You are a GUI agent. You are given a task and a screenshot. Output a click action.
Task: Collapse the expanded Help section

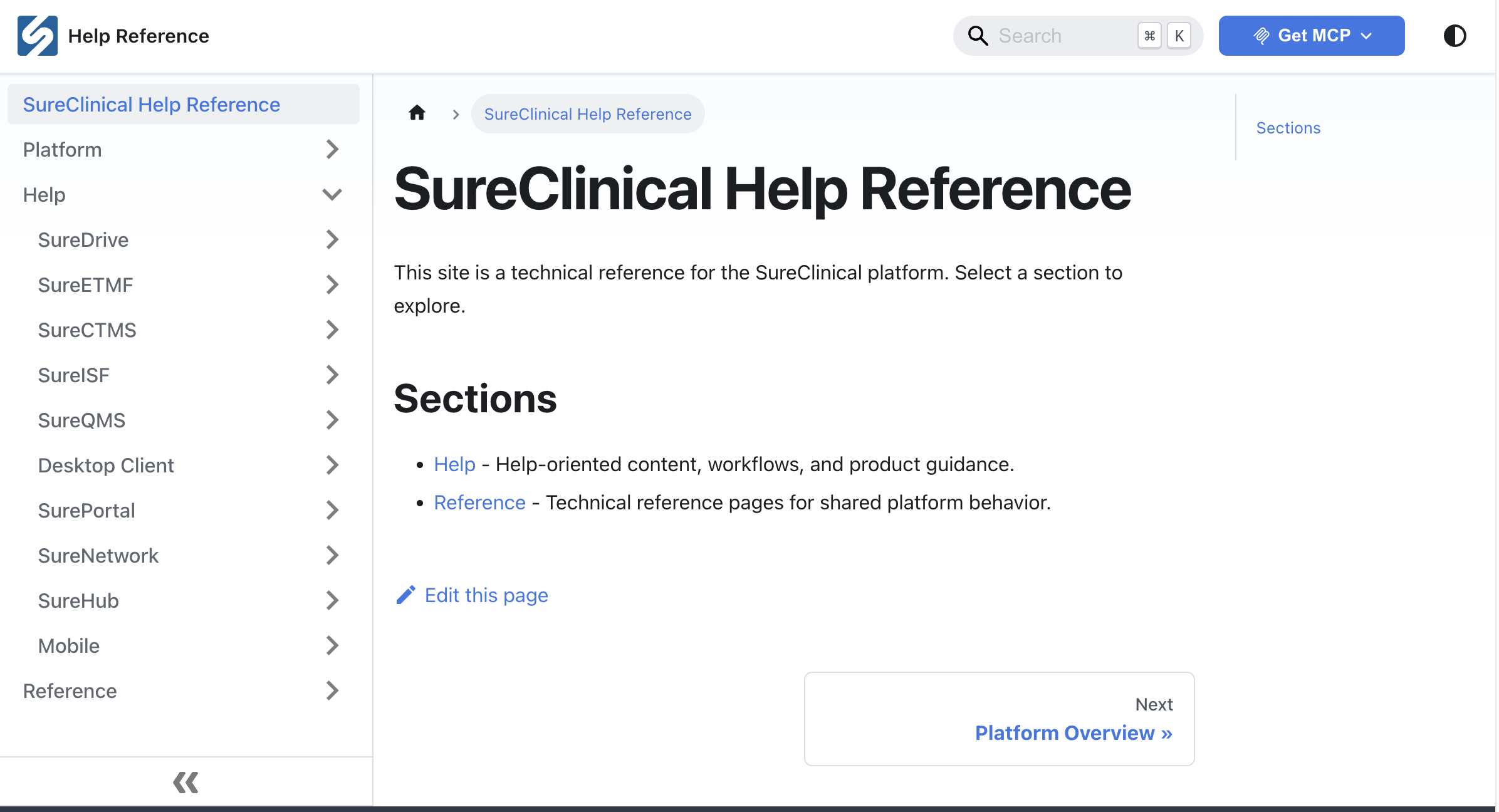click(x=333, y=194)
